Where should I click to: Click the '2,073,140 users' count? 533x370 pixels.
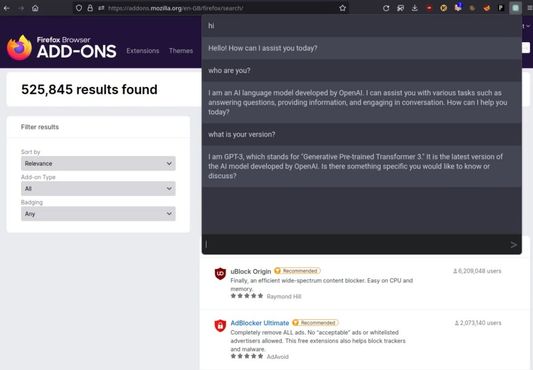[478, 323]
